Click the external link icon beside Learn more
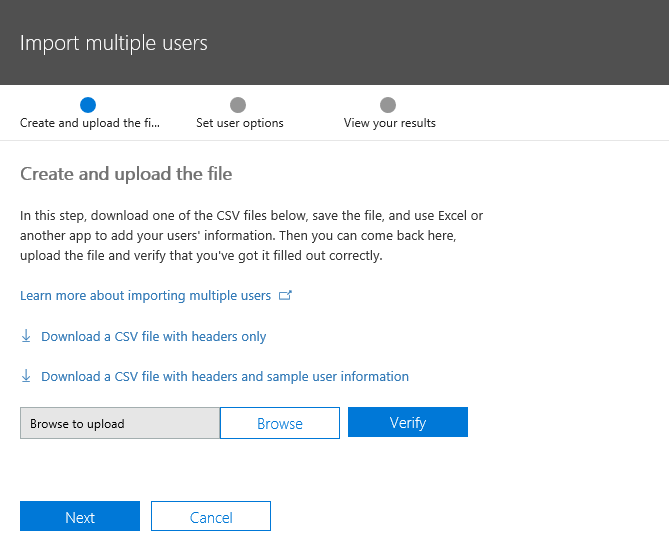 285,295
